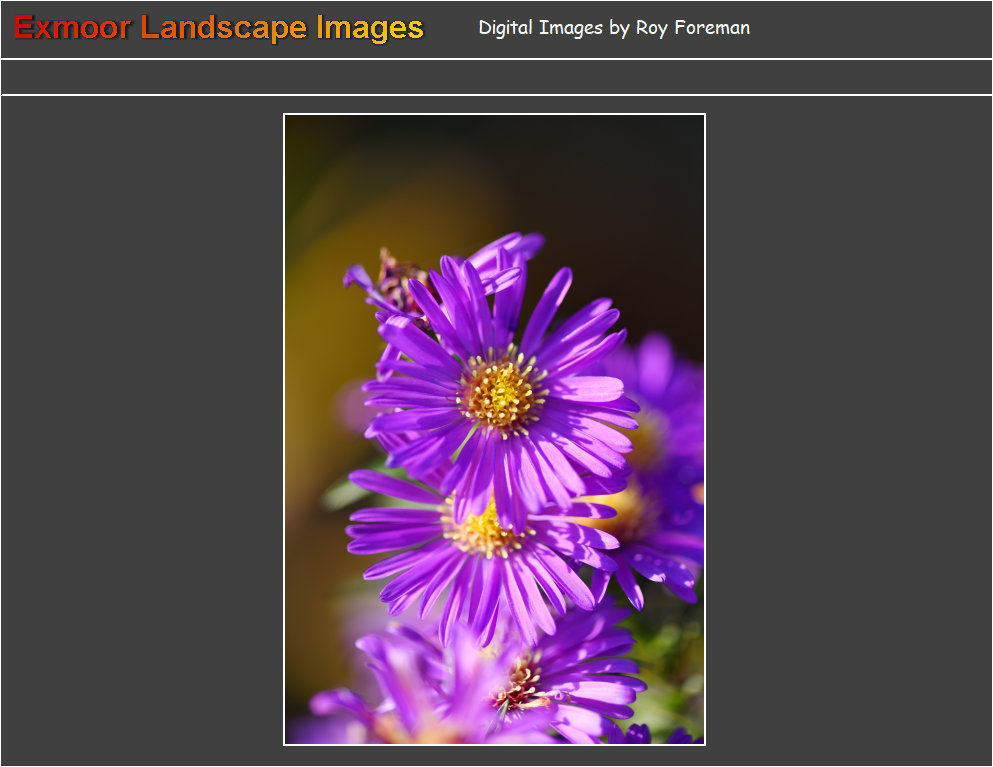Click the empty grey area left of photo

140,430
